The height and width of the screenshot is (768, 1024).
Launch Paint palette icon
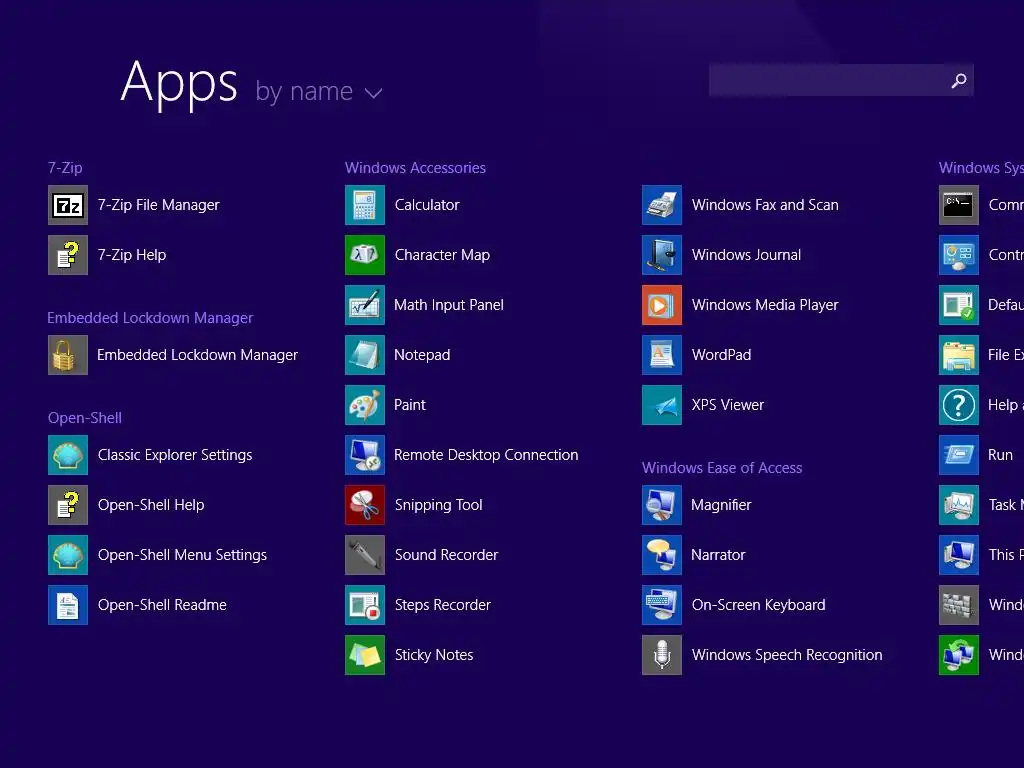365,405
